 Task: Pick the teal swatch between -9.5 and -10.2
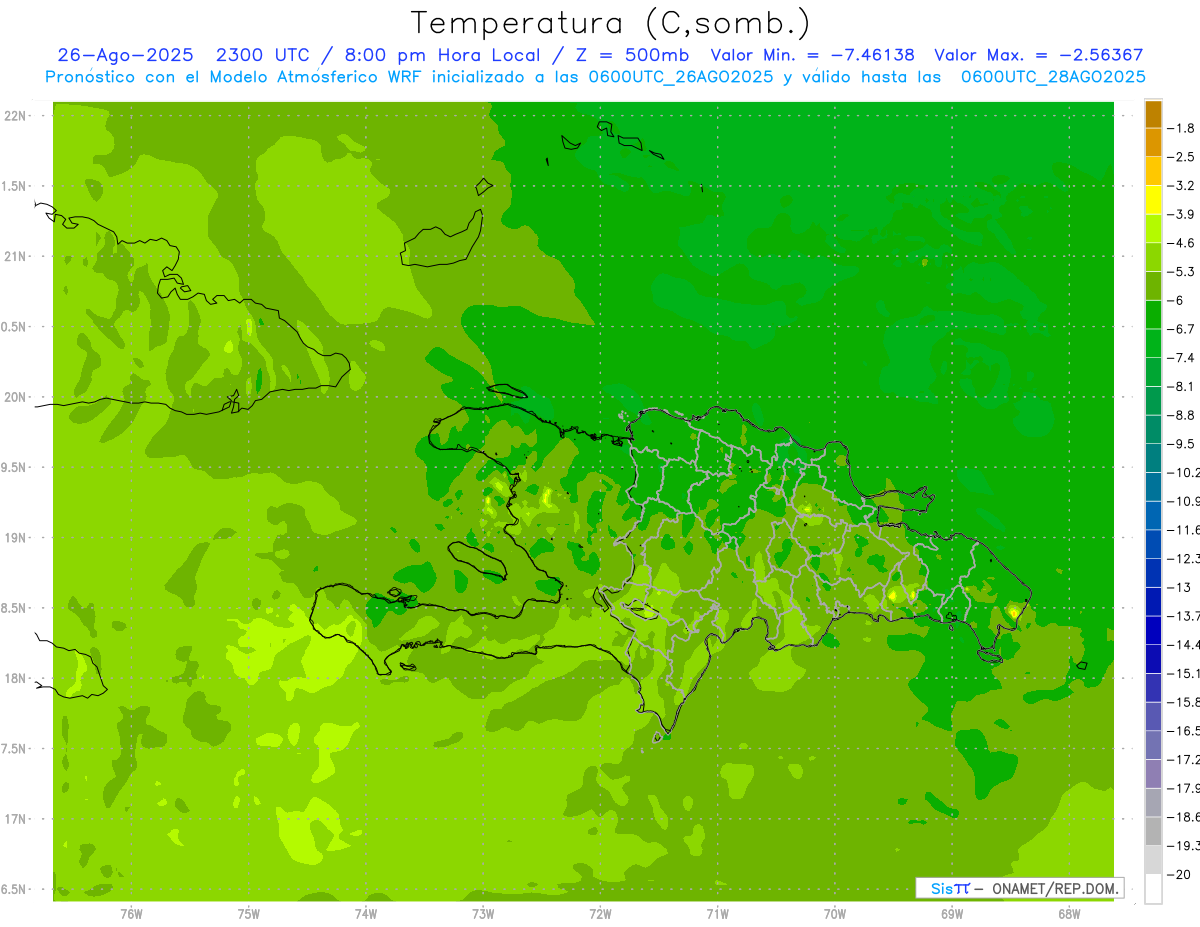pos(1153,458)
